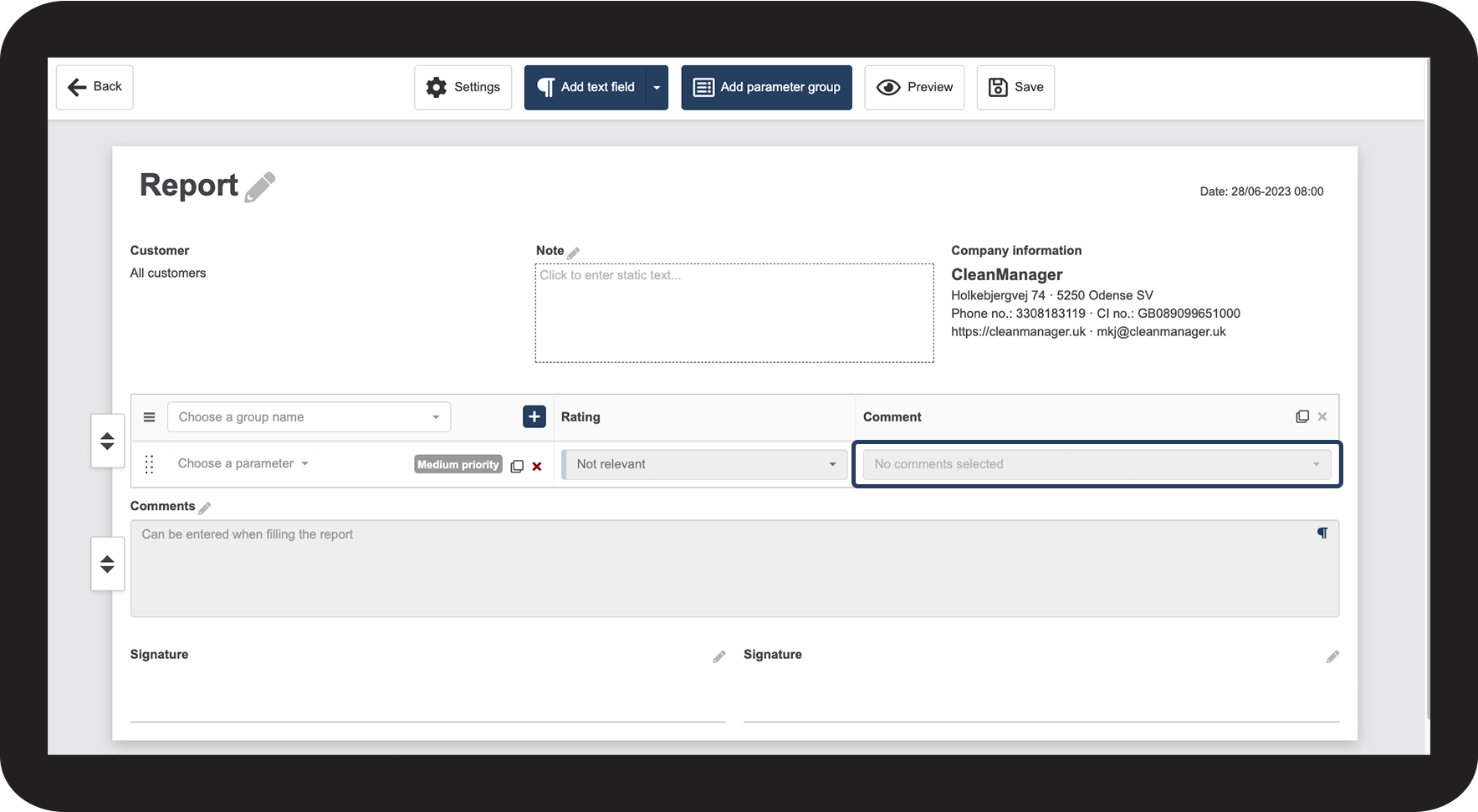
Task: Click Add text field button
Action: click(586, 87)
